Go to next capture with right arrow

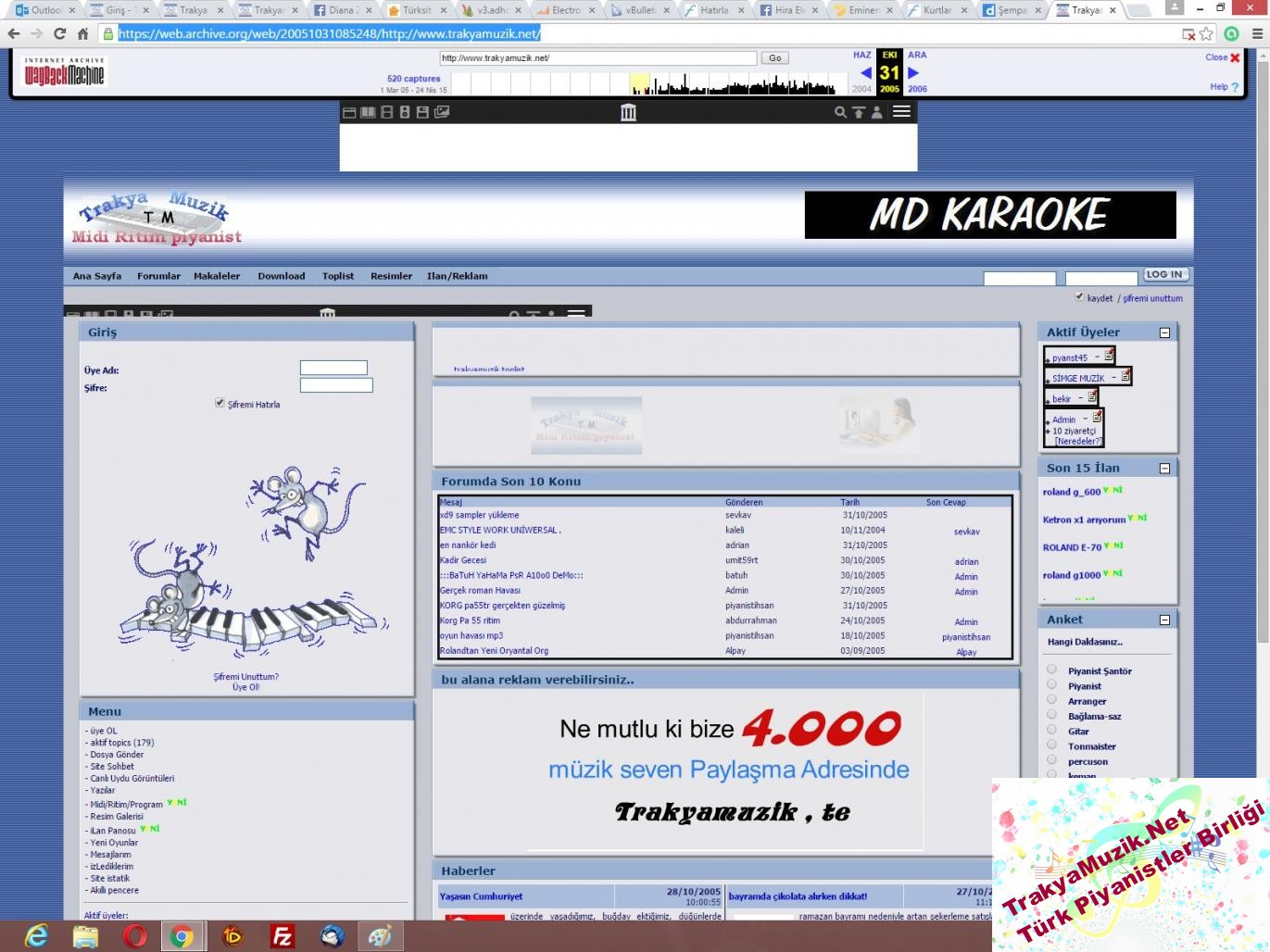pyautogui.click(x=913, y=72)
